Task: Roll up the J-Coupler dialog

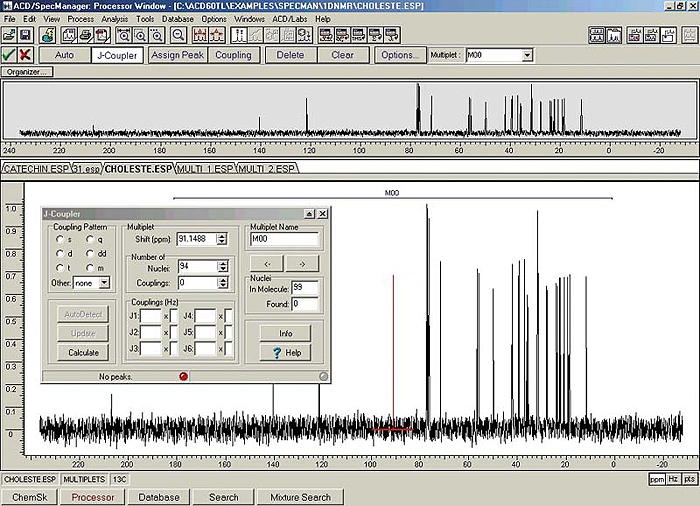Action: [309, 214]
